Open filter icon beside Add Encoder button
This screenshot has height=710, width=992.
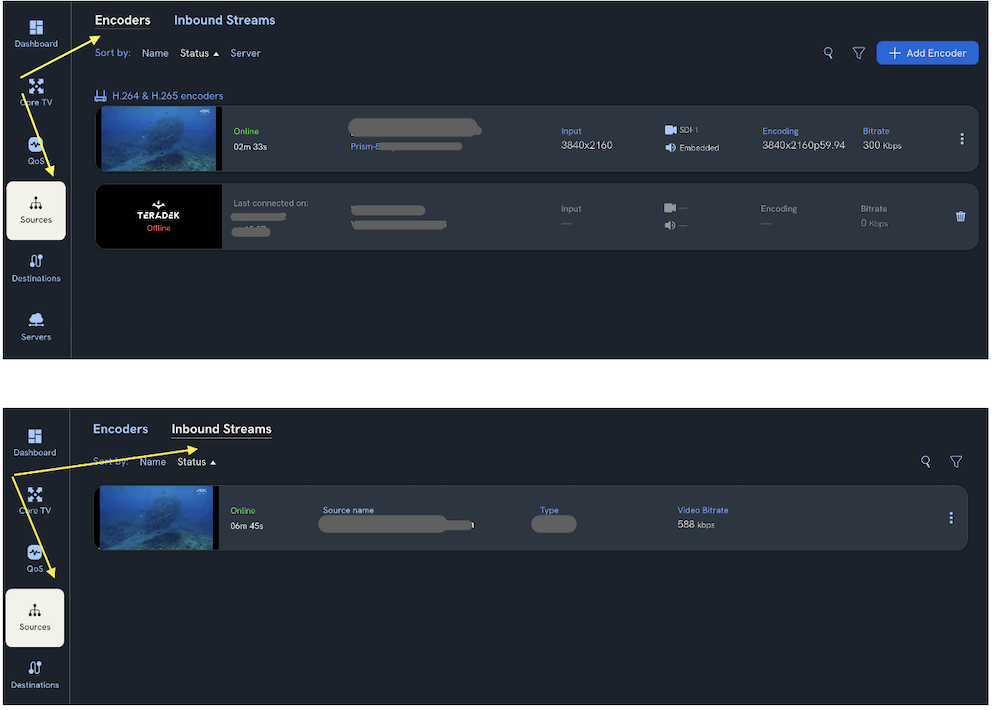point(858,53)
